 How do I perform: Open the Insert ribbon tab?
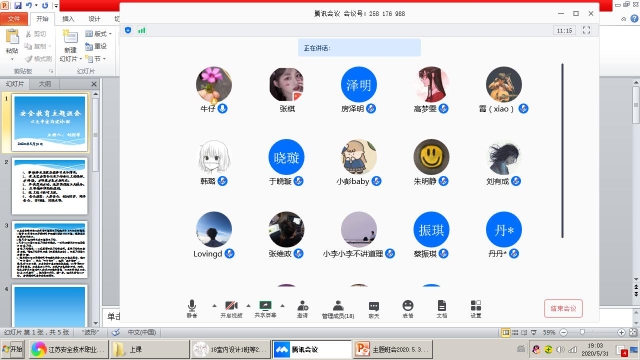[x=68, y=19]
